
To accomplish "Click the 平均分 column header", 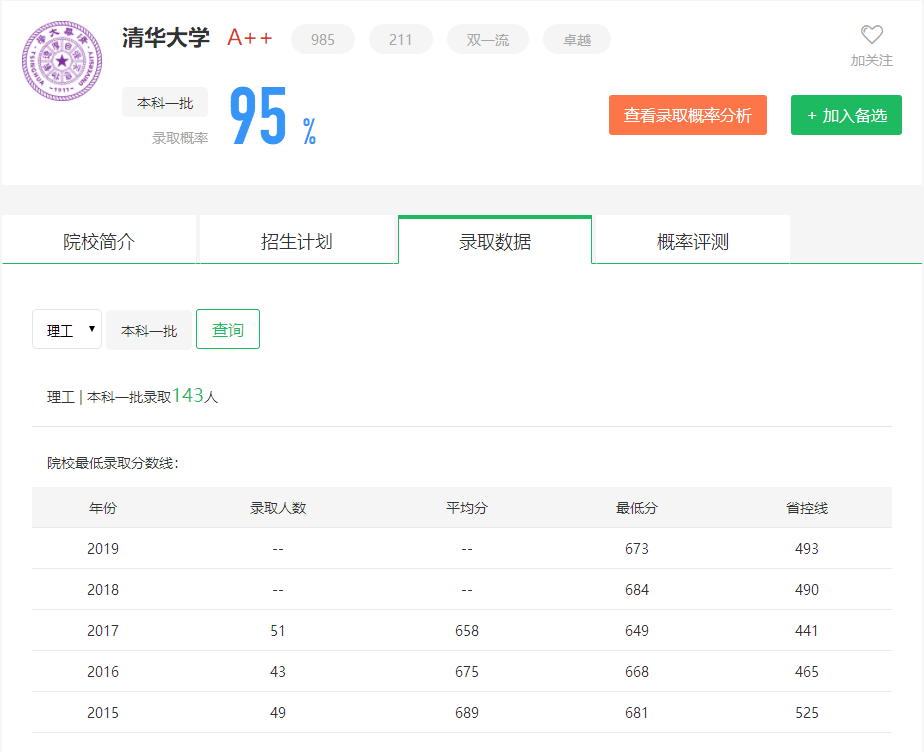I will point(467,508).
